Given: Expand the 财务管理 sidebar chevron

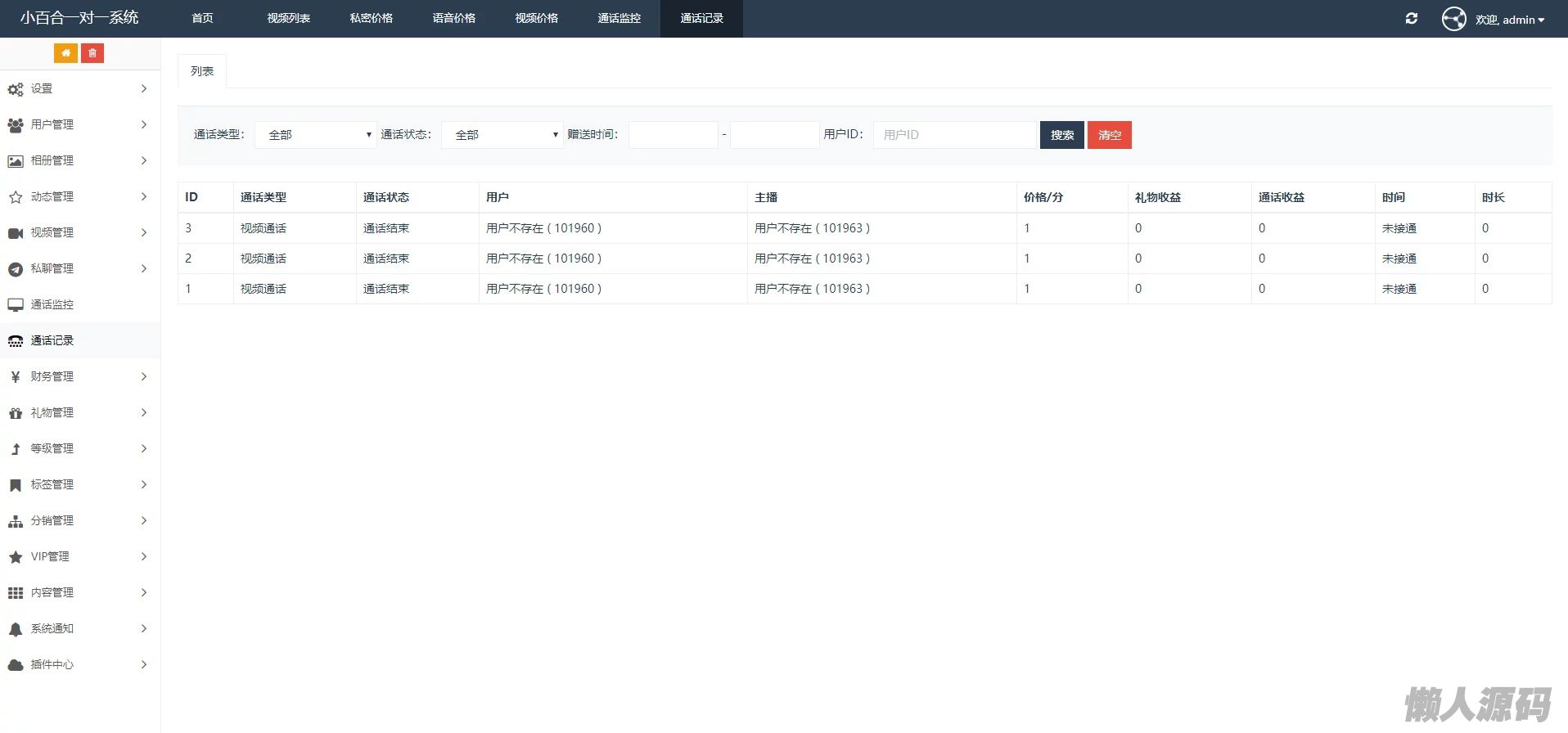Looking at the screenshot, I should (144, 376).
